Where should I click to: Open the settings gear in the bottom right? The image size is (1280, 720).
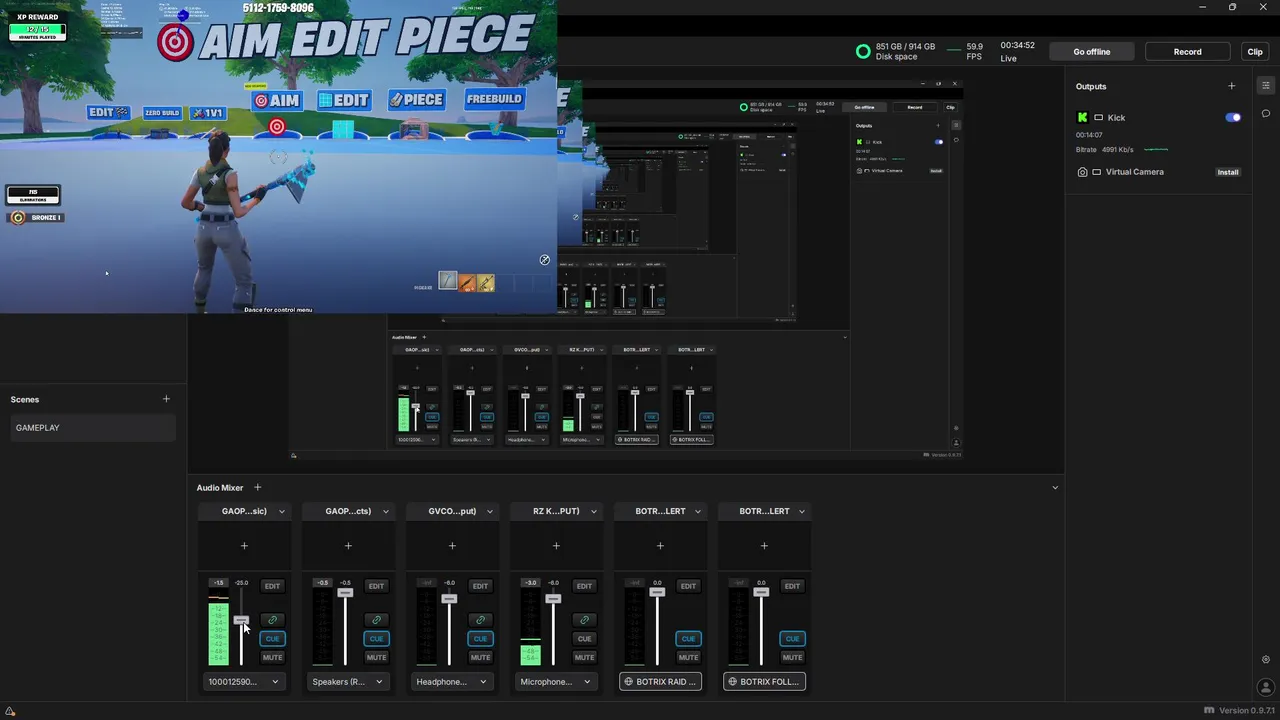click(x=1266, y=660)
